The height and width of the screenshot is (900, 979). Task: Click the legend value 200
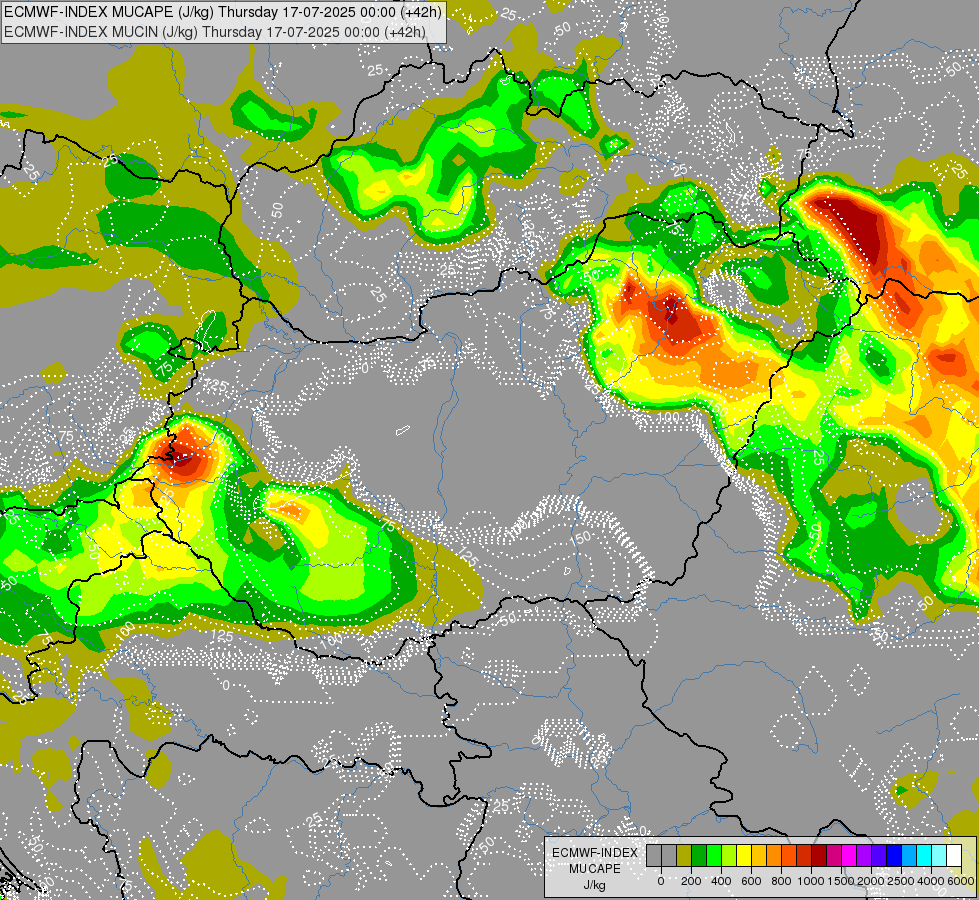(691, 881)
